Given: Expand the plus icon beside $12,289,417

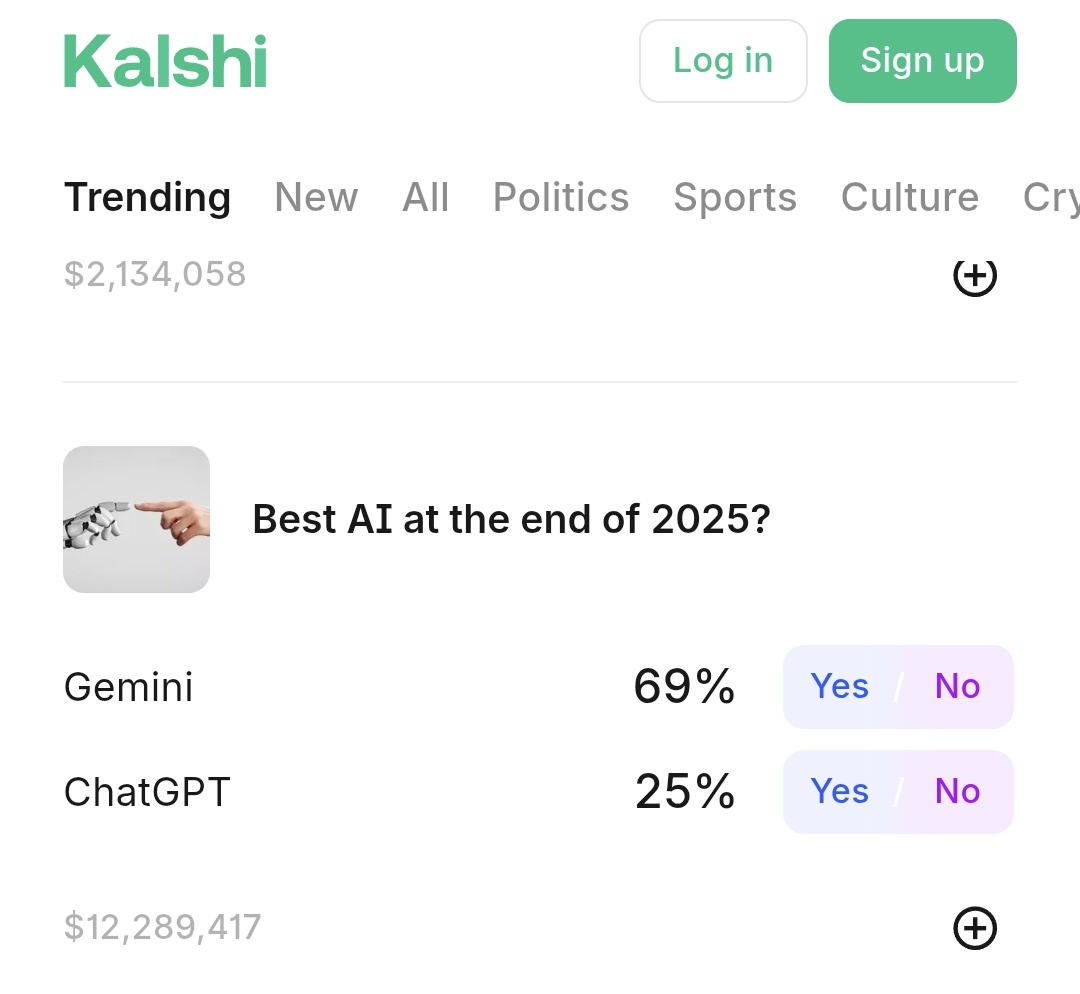Looking at the screenshot, I should click(975, 928).
